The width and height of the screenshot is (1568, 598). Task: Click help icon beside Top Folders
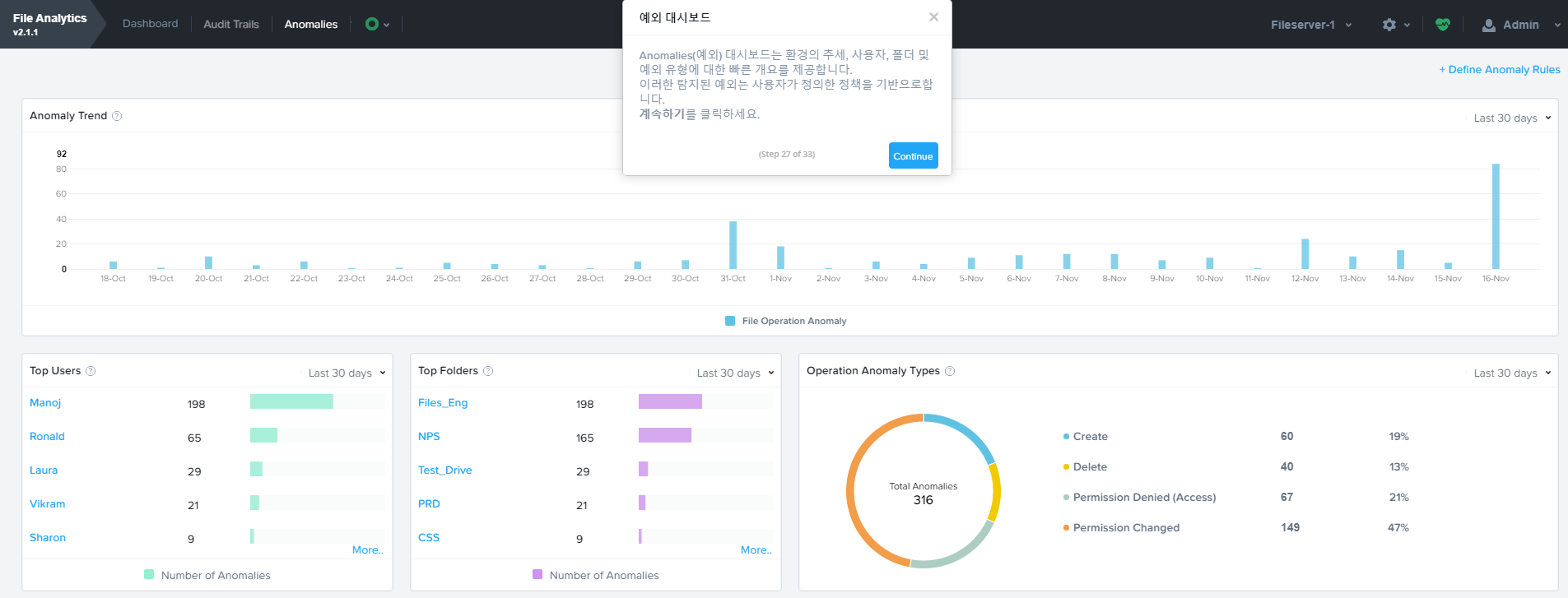[488, 371]
